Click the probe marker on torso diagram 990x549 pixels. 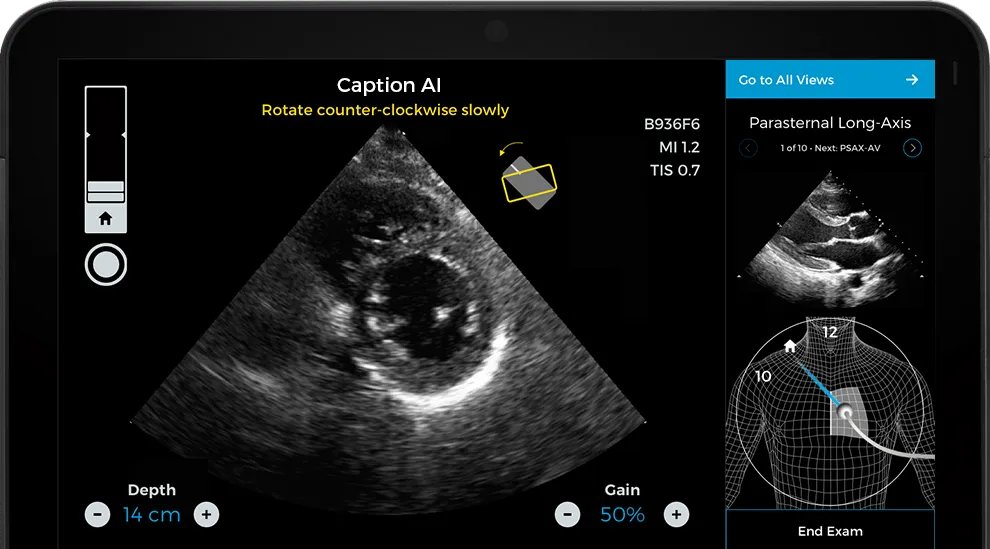(845, 413)
